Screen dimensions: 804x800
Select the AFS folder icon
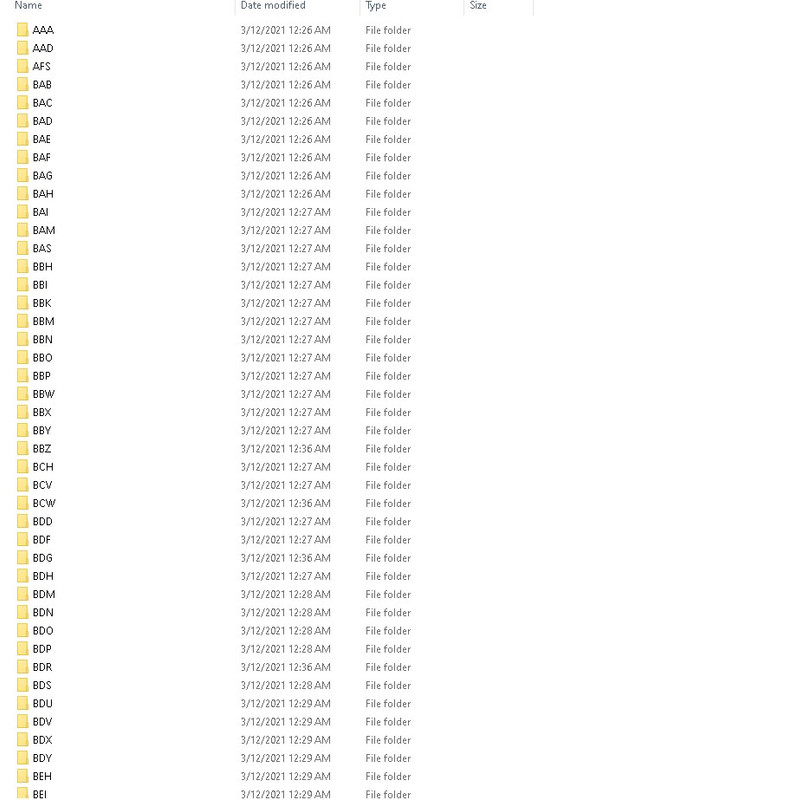(x=22, y=66)
